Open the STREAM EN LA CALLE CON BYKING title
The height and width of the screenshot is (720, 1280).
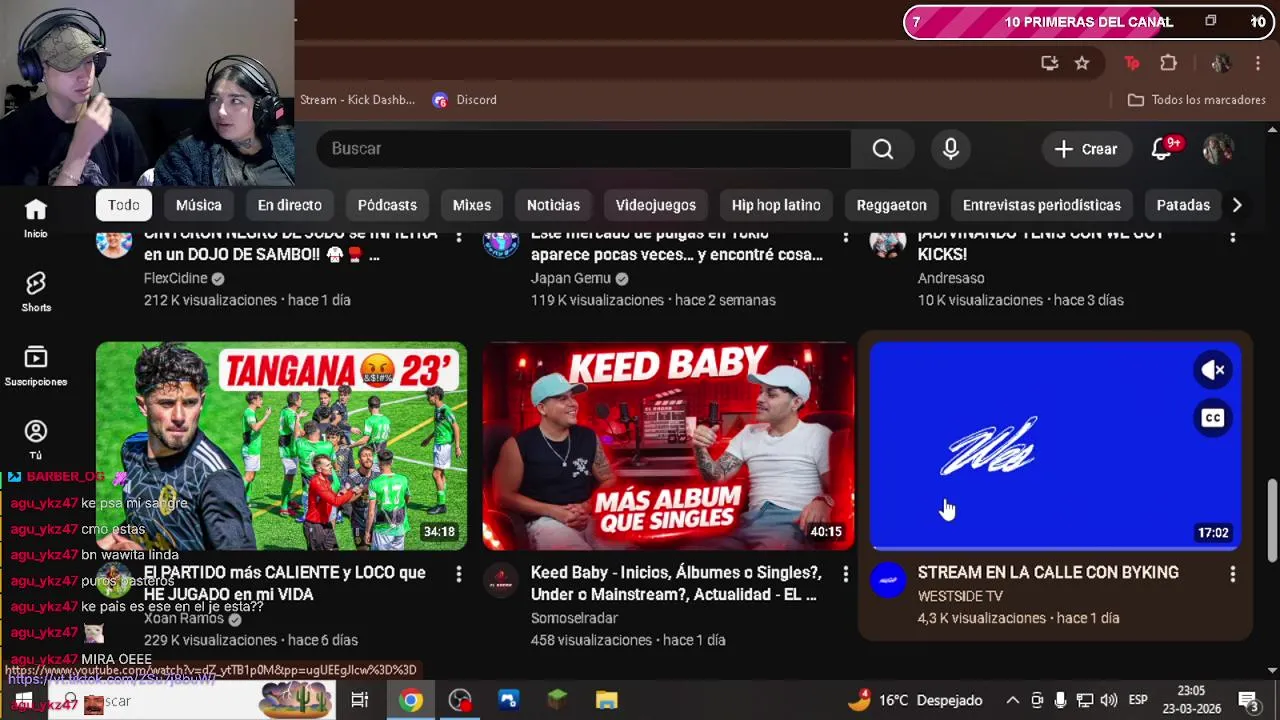click(1048, 573)
